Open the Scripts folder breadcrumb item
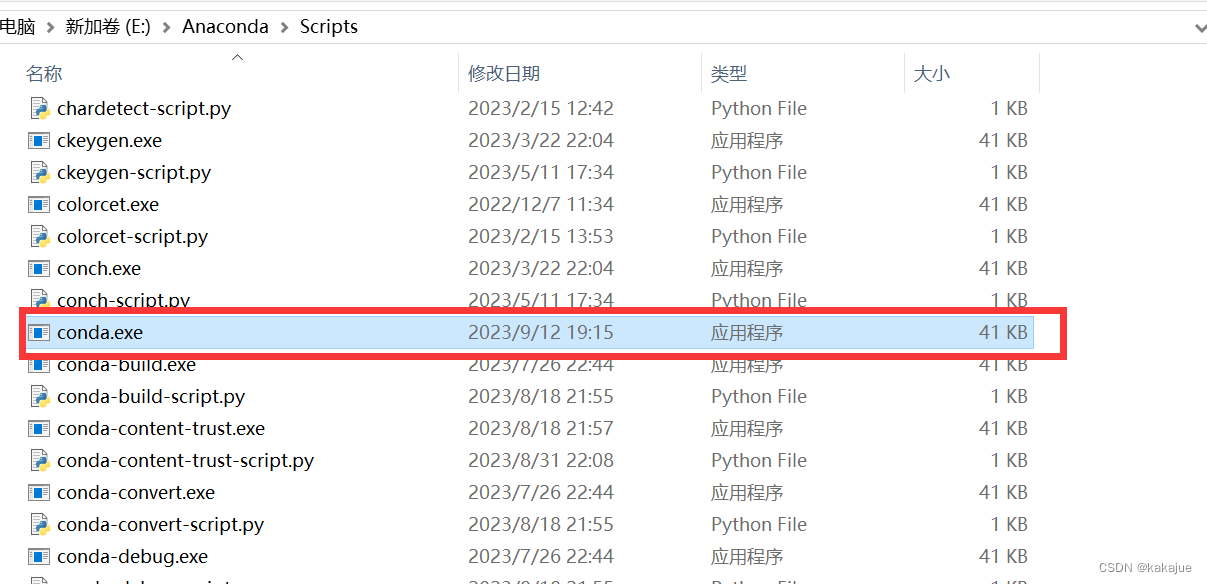1207x584 pixels. [328, 26]
